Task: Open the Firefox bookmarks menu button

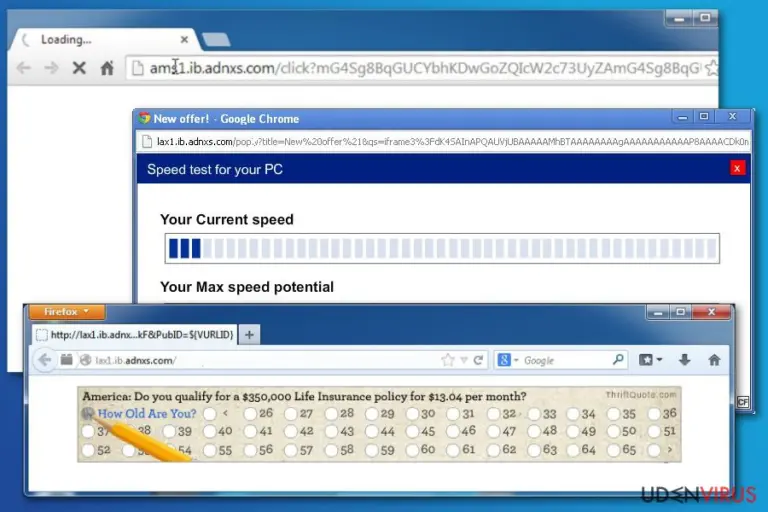Action: coord(650,360)
